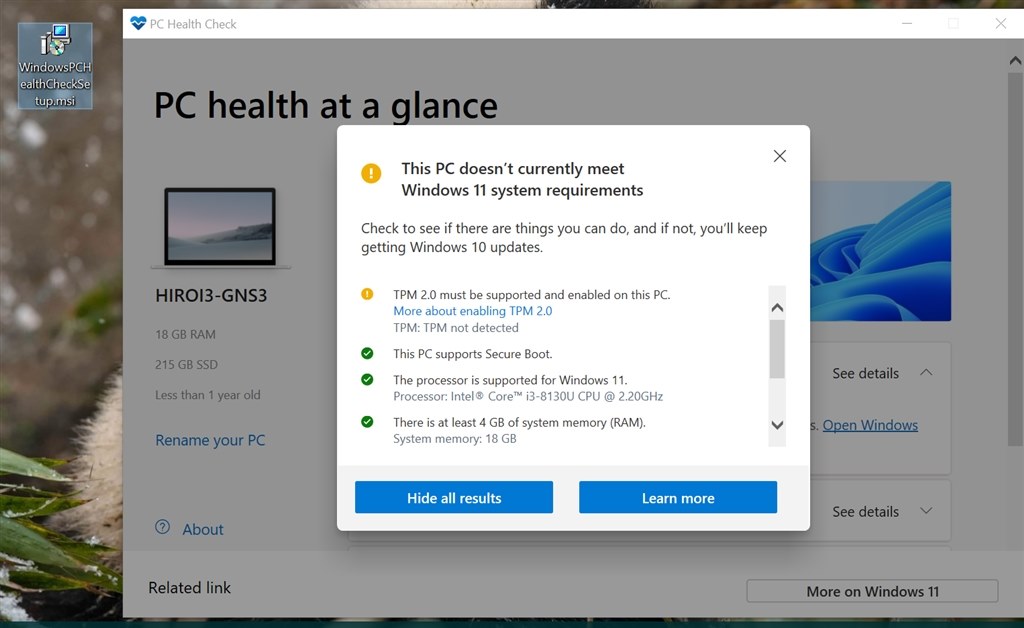This screenshot has width=1024, height=628.
Task: Click the Related link heading
Action: click(189, 588)
